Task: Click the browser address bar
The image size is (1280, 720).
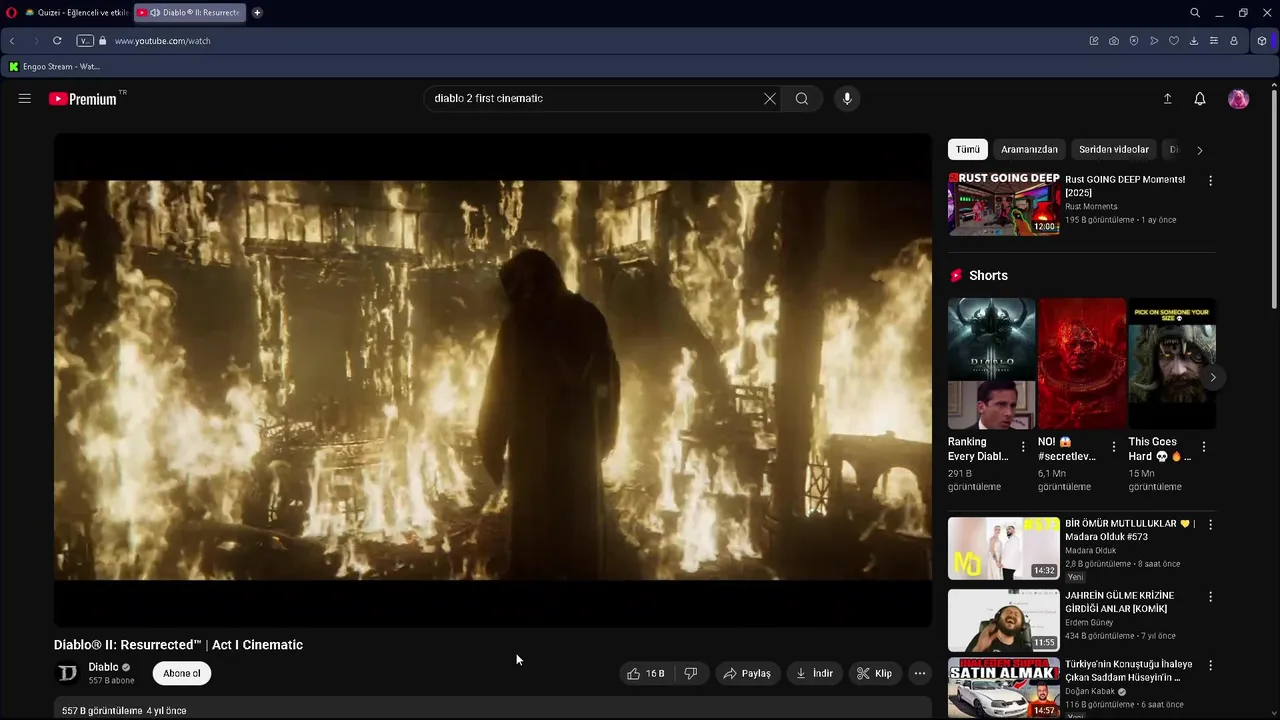Action: [590, 41]
